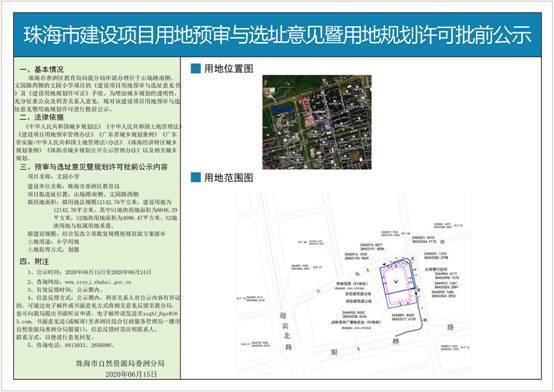Click the 咨询电话 phone number line

pos(71,345)
